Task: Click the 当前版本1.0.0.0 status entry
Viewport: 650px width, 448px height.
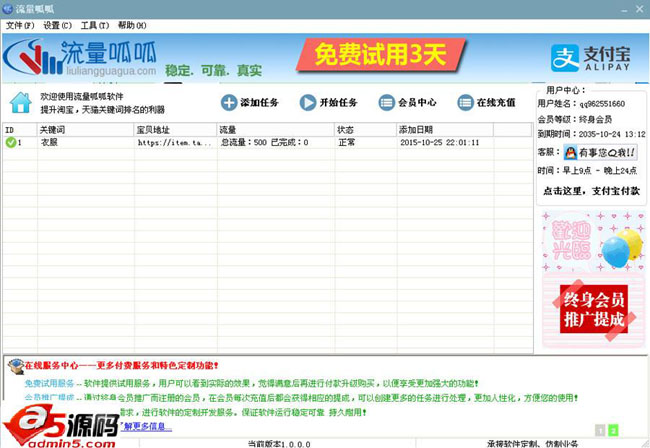Action: pos(279,444)
